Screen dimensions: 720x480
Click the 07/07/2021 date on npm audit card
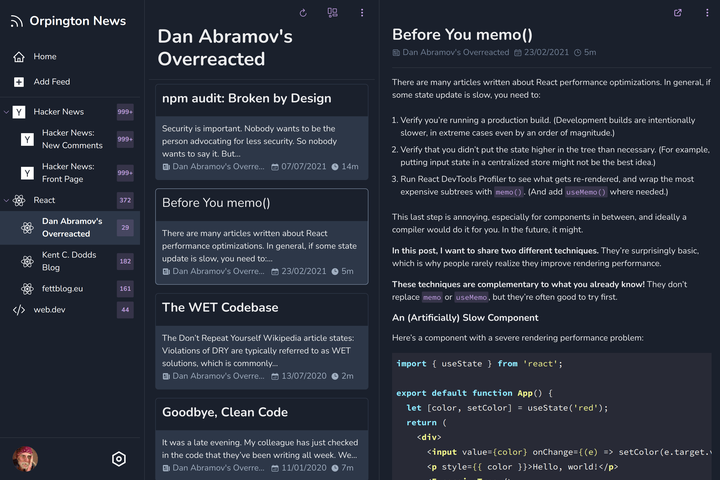click(299, 167)
